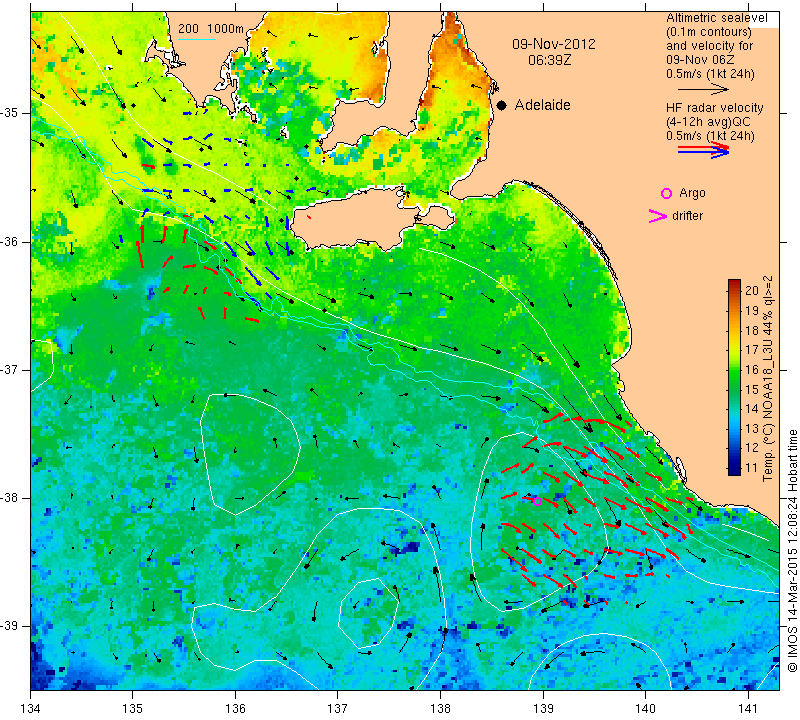Click the longitude axis label 136
800x720 pixels.
235,708
